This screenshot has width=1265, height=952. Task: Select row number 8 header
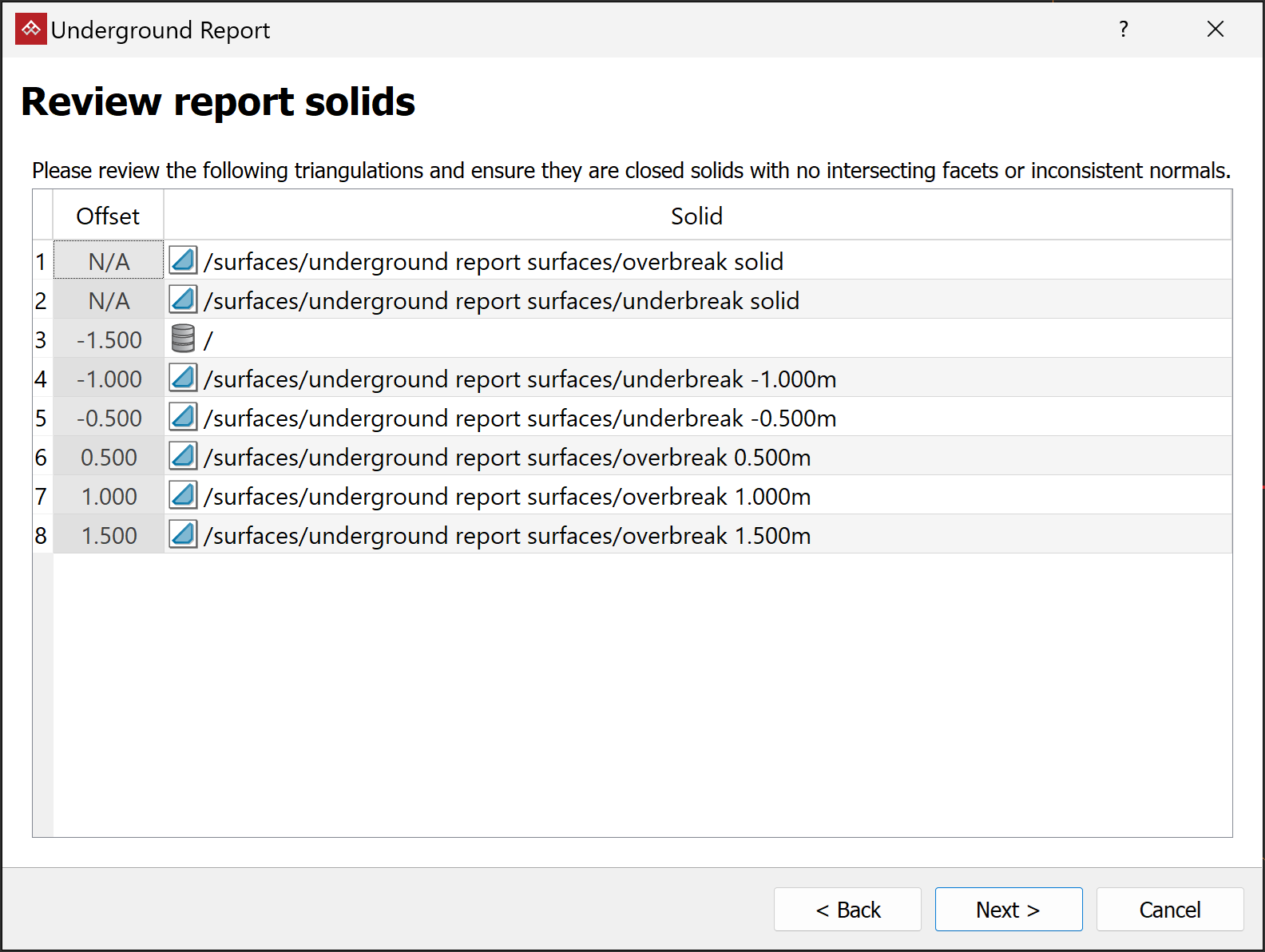[x=42, y=535]
